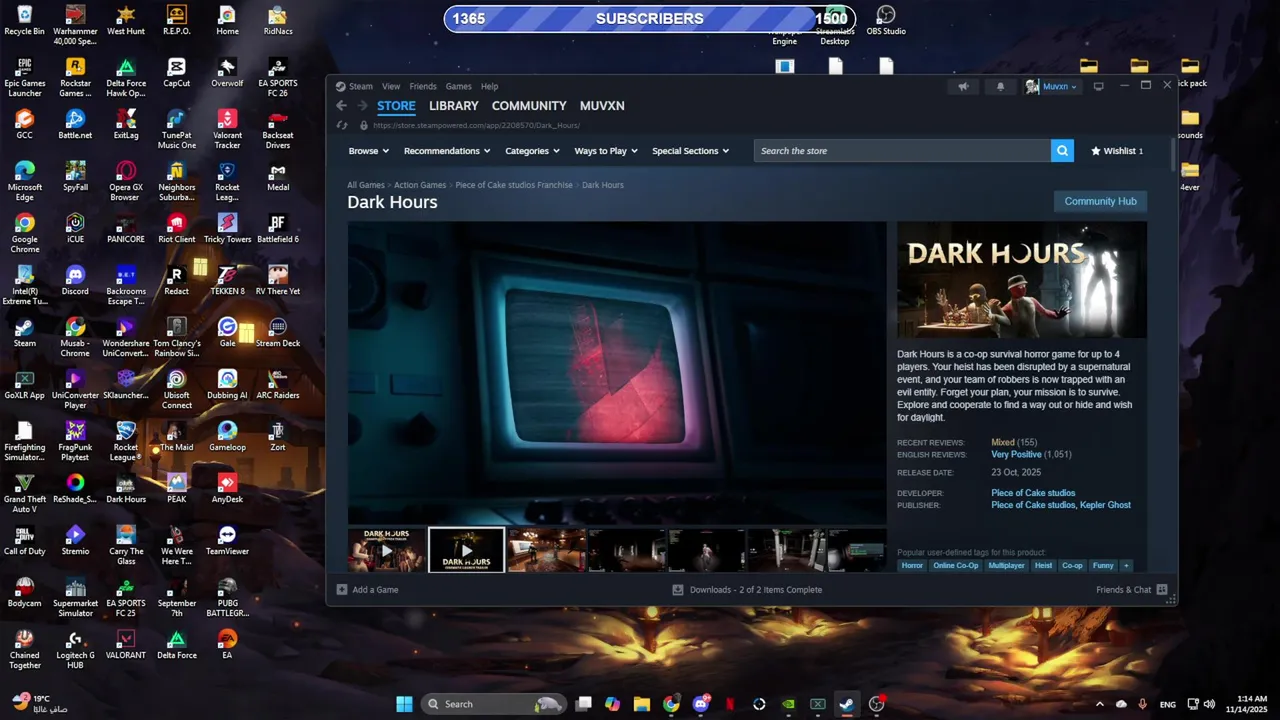The image size is (1280, 720).
Task: Open the MUVXN profile tab
Action: point(602,106)
